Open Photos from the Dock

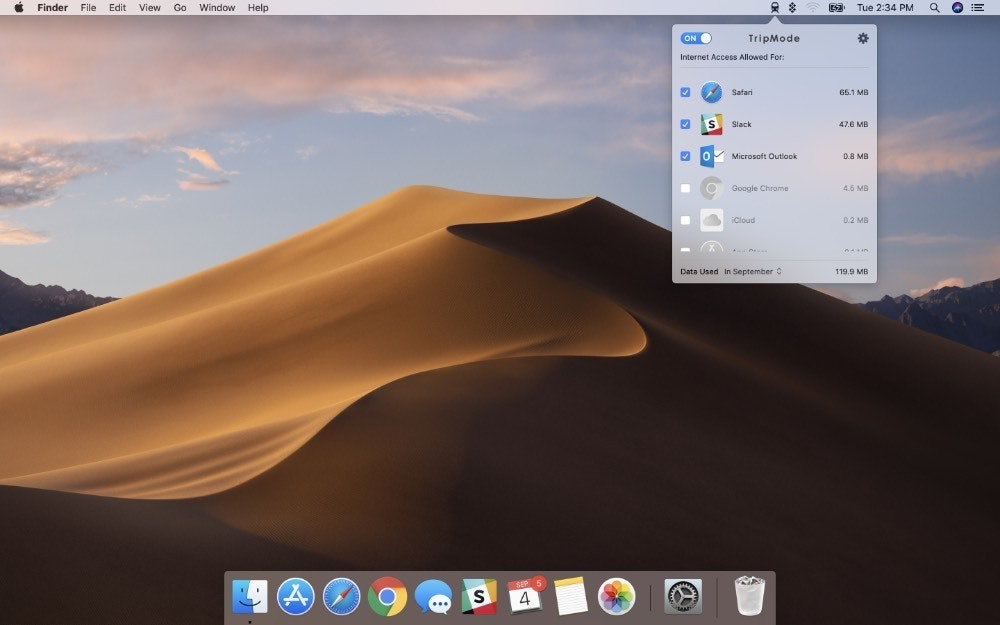pos(616,596)
